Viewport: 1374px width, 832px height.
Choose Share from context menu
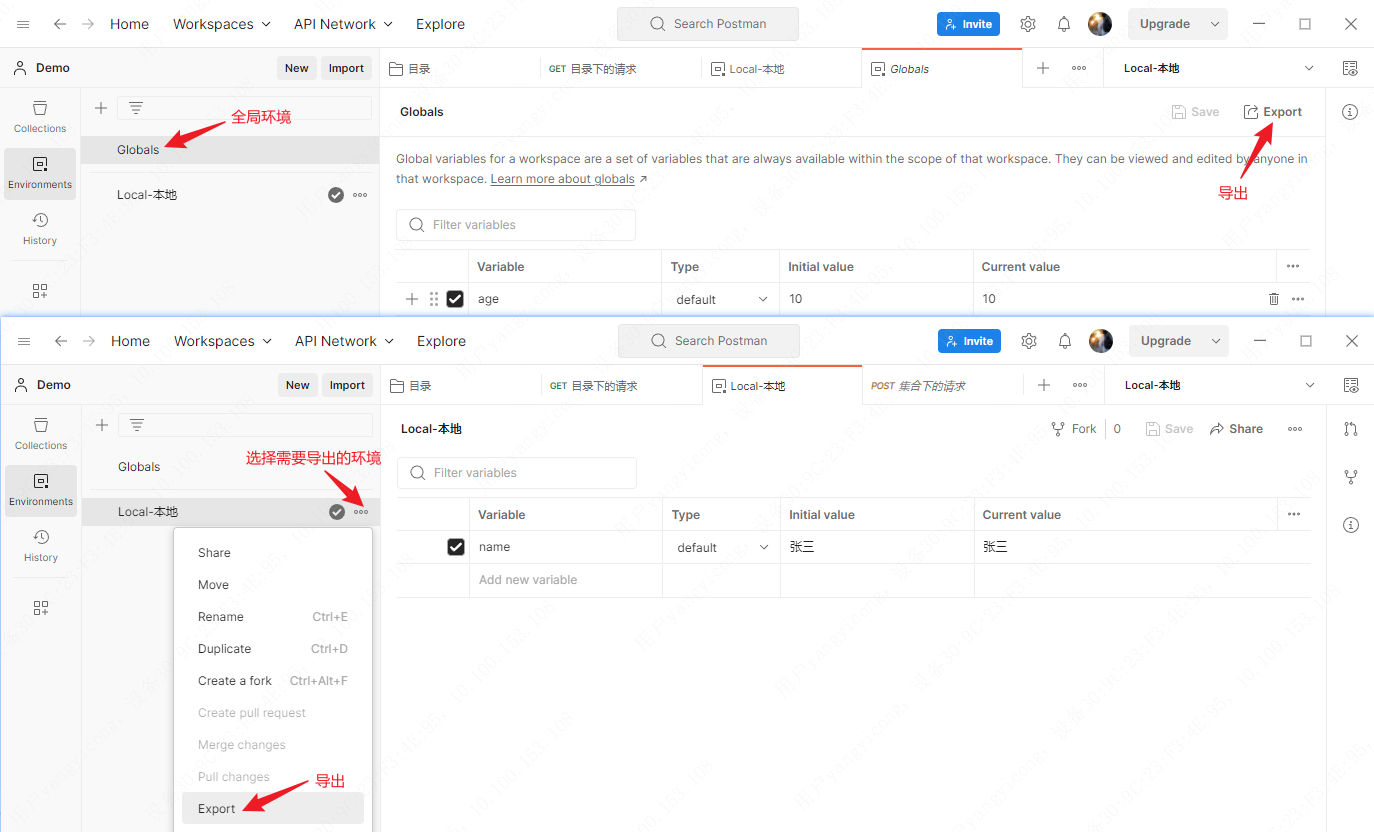coord(273,553)
